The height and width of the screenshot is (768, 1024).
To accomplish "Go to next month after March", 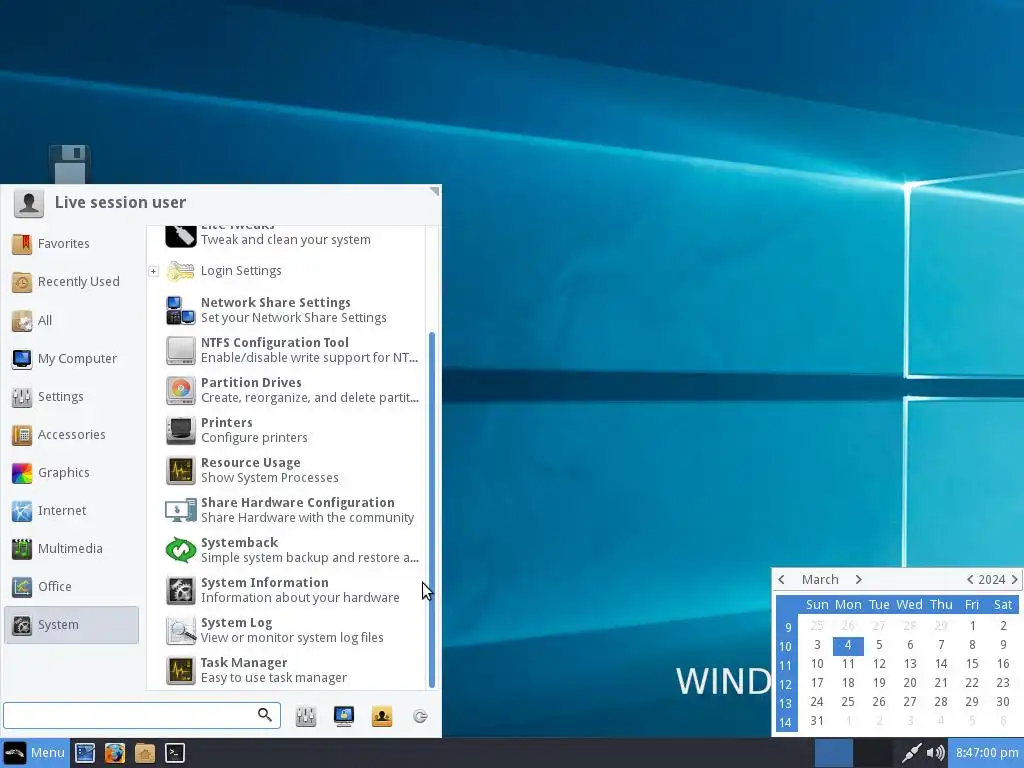I will coord(858,579).
